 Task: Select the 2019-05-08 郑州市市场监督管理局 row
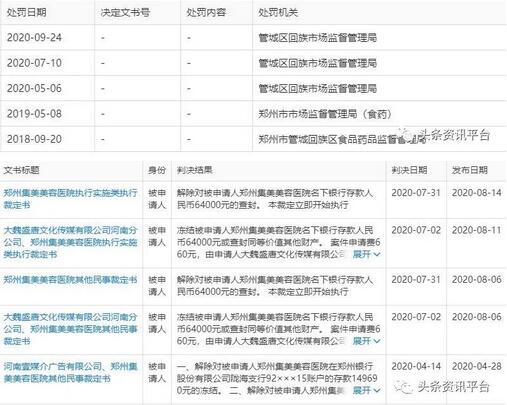(x=253, y=114)
